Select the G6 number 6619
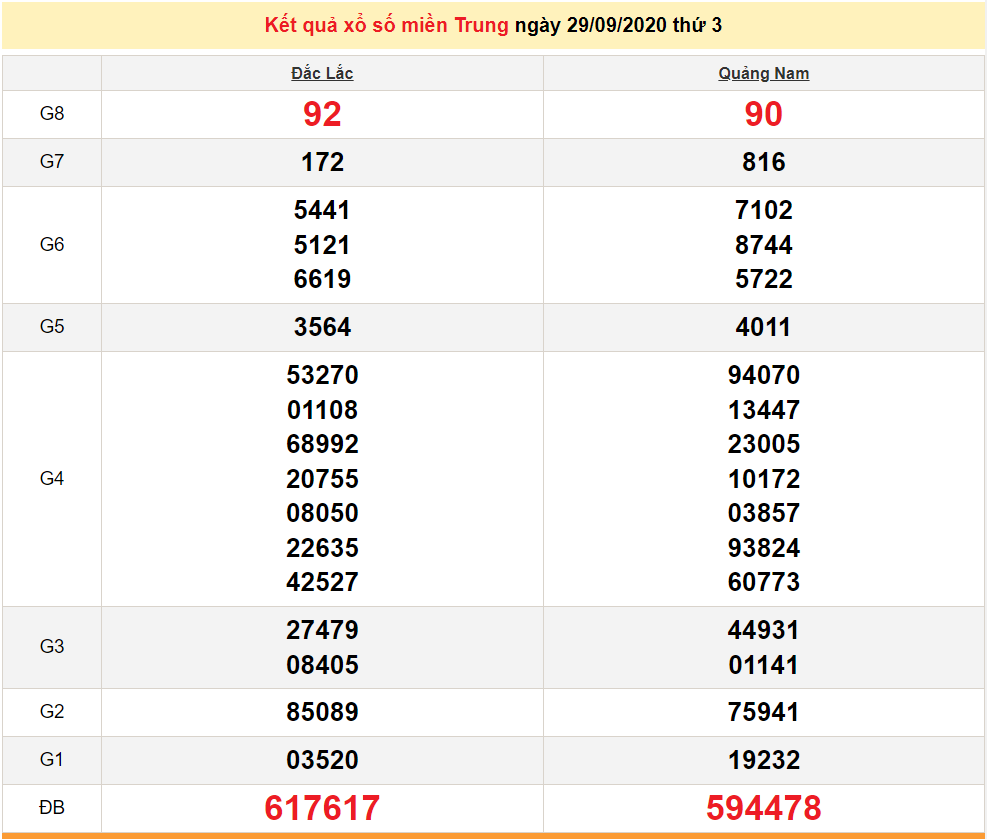This screenshot has height=839, width=987. (322, 279)
